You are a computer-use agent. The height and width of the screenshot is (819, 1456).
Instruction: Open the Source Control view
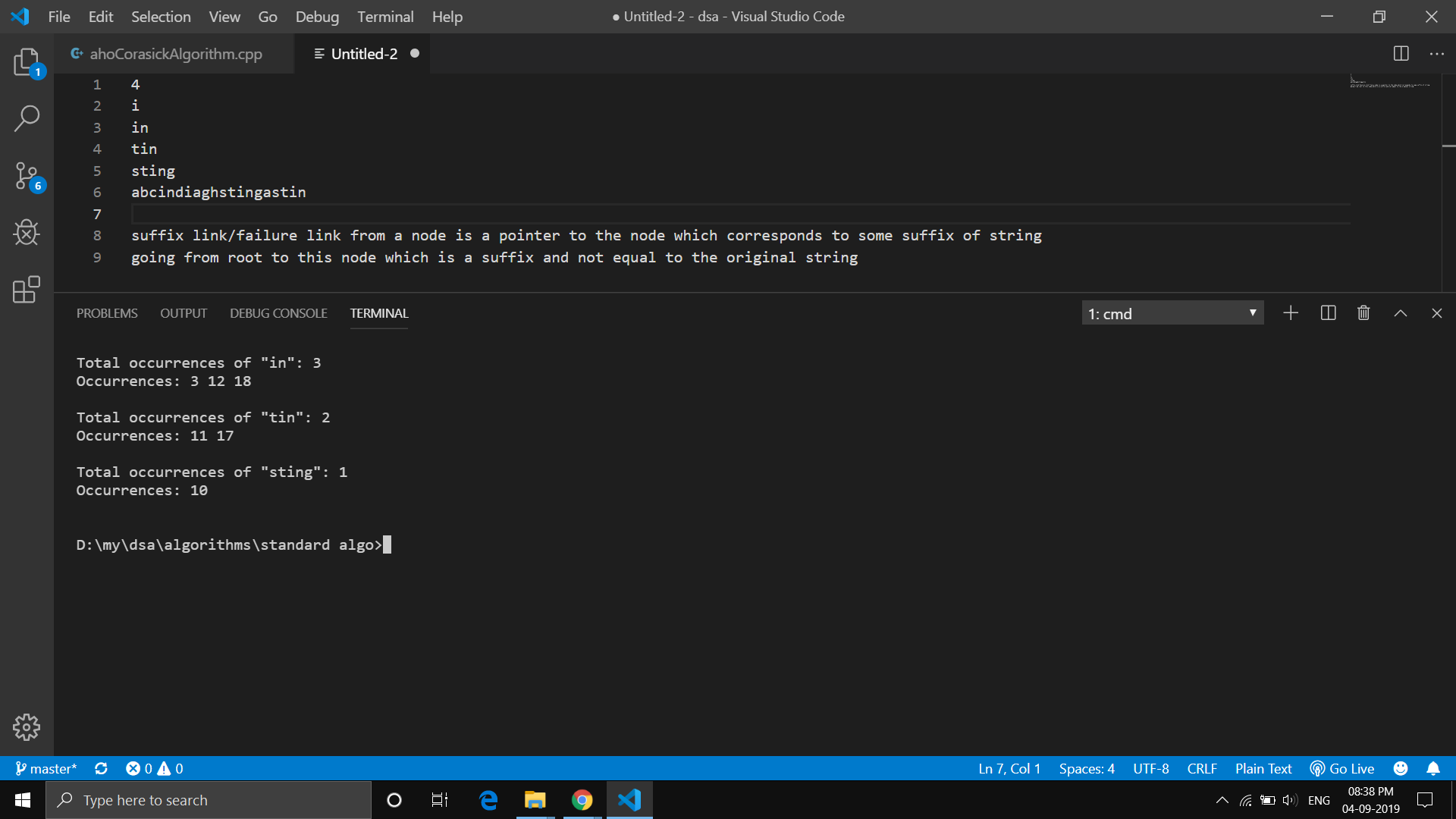(x=27, y=176)
